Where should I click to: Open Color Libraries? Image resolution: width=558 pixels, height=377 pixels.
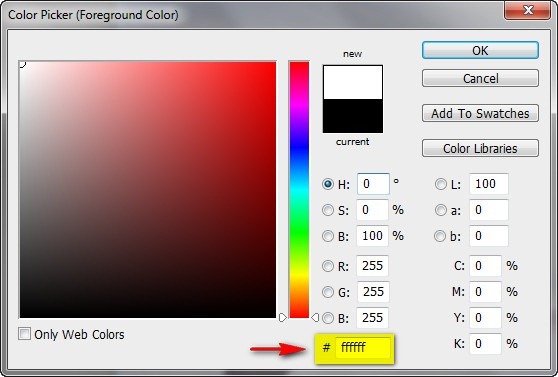480,148
